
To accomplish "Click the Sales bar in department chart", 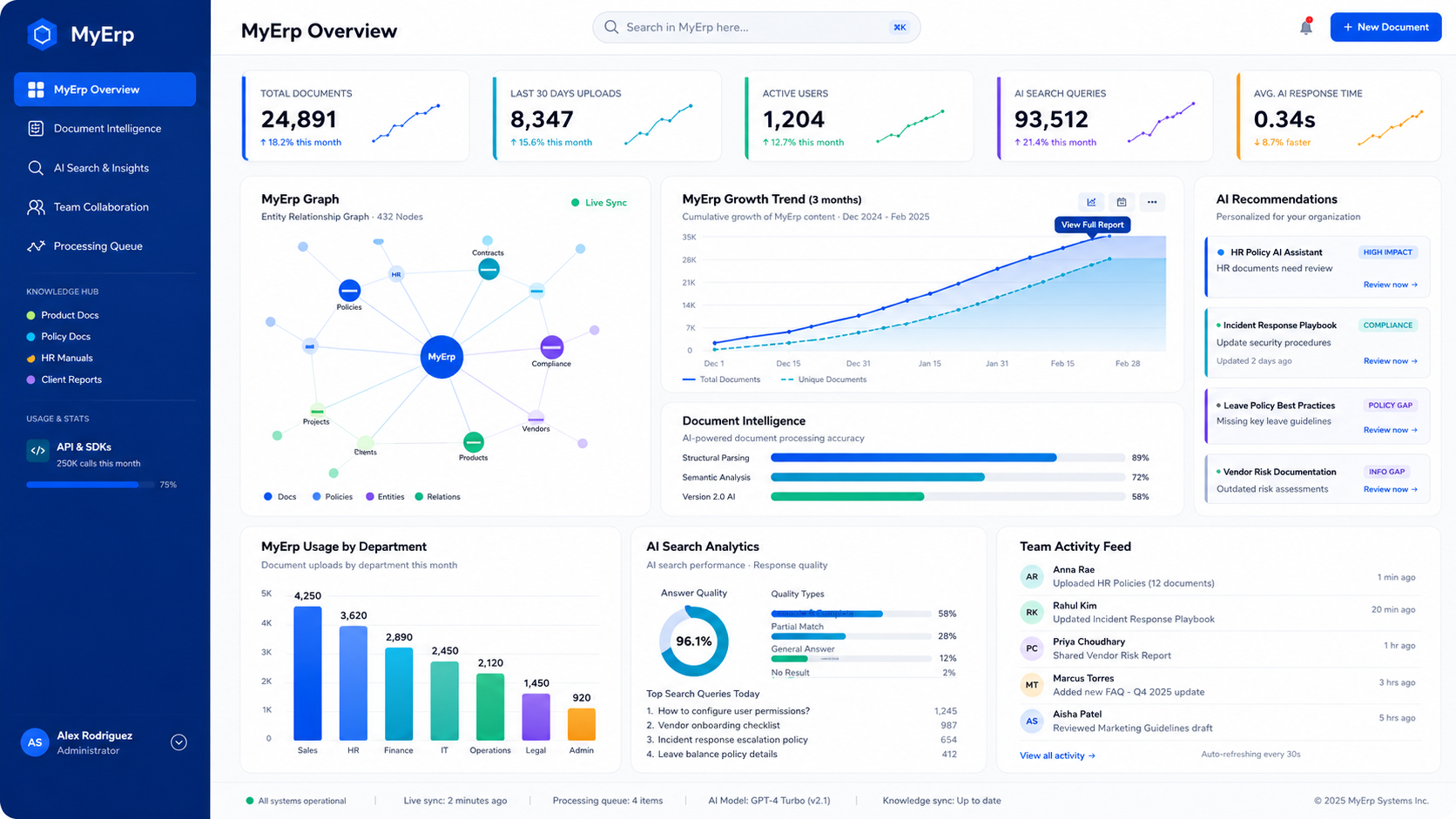I will coord(307,673).
